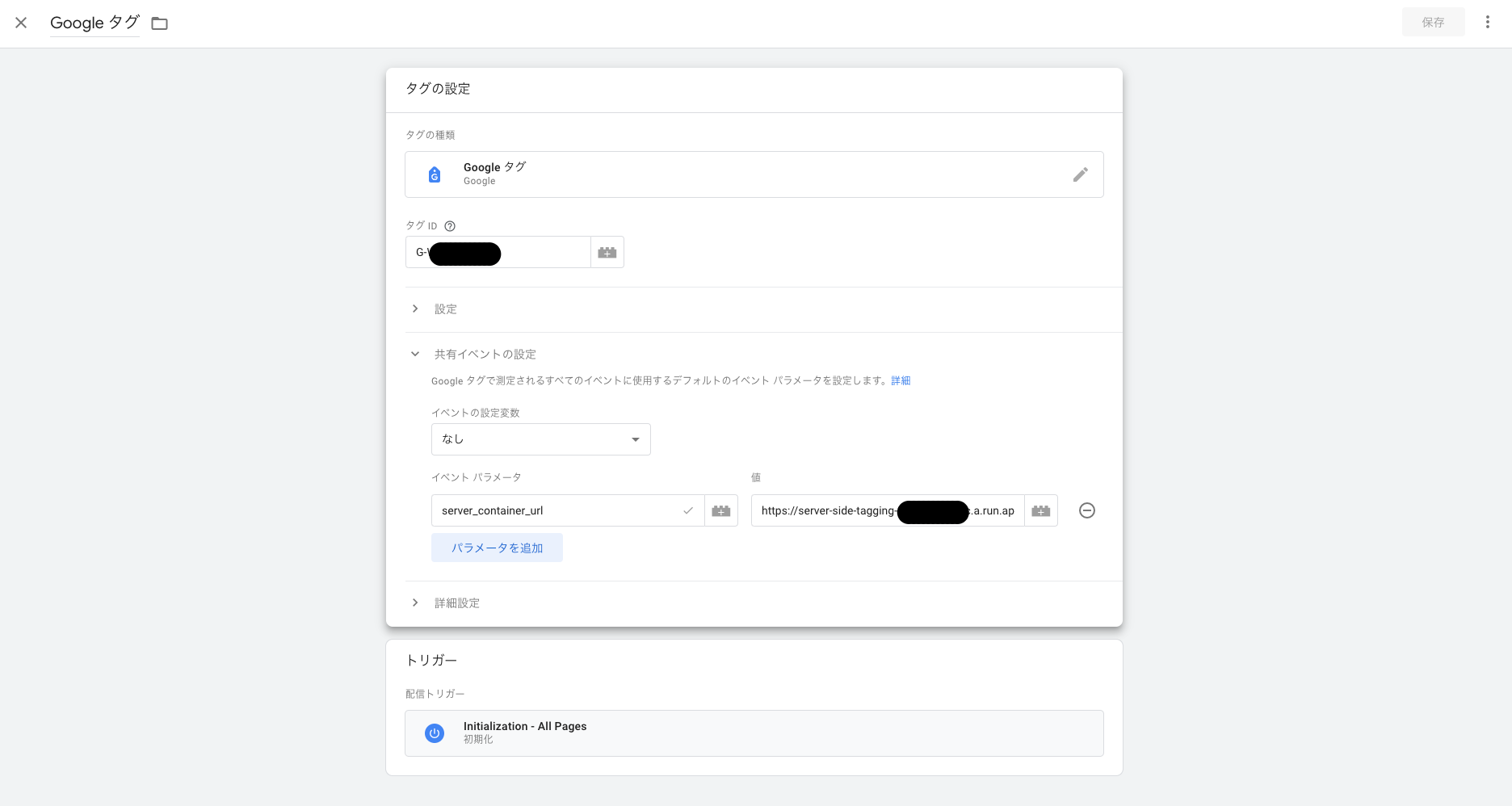The width and height of the screenshot is (1512, 806).
Task: Click the pencil edit icon for tag type
Action: tap(1080, 174)
